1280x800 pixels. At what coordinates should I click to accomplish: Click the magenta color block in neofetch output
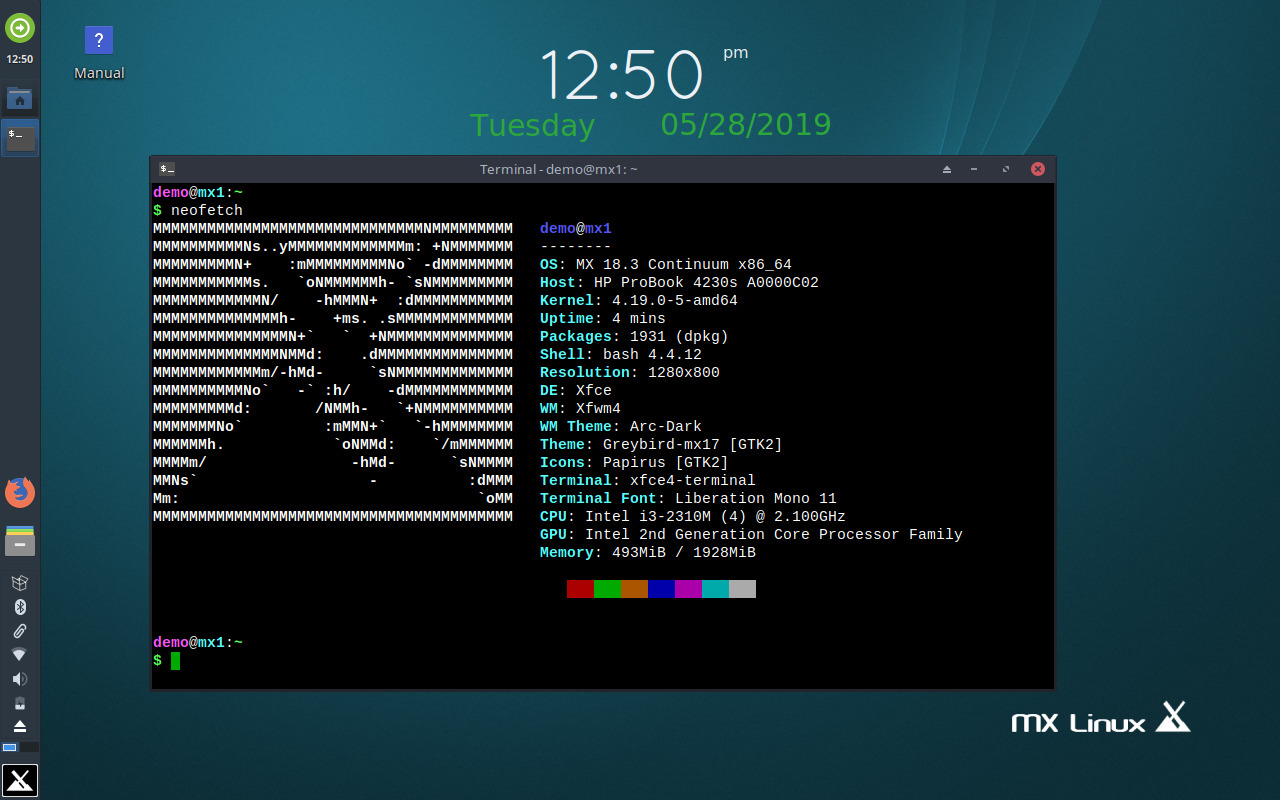click(x=688, y=589)
